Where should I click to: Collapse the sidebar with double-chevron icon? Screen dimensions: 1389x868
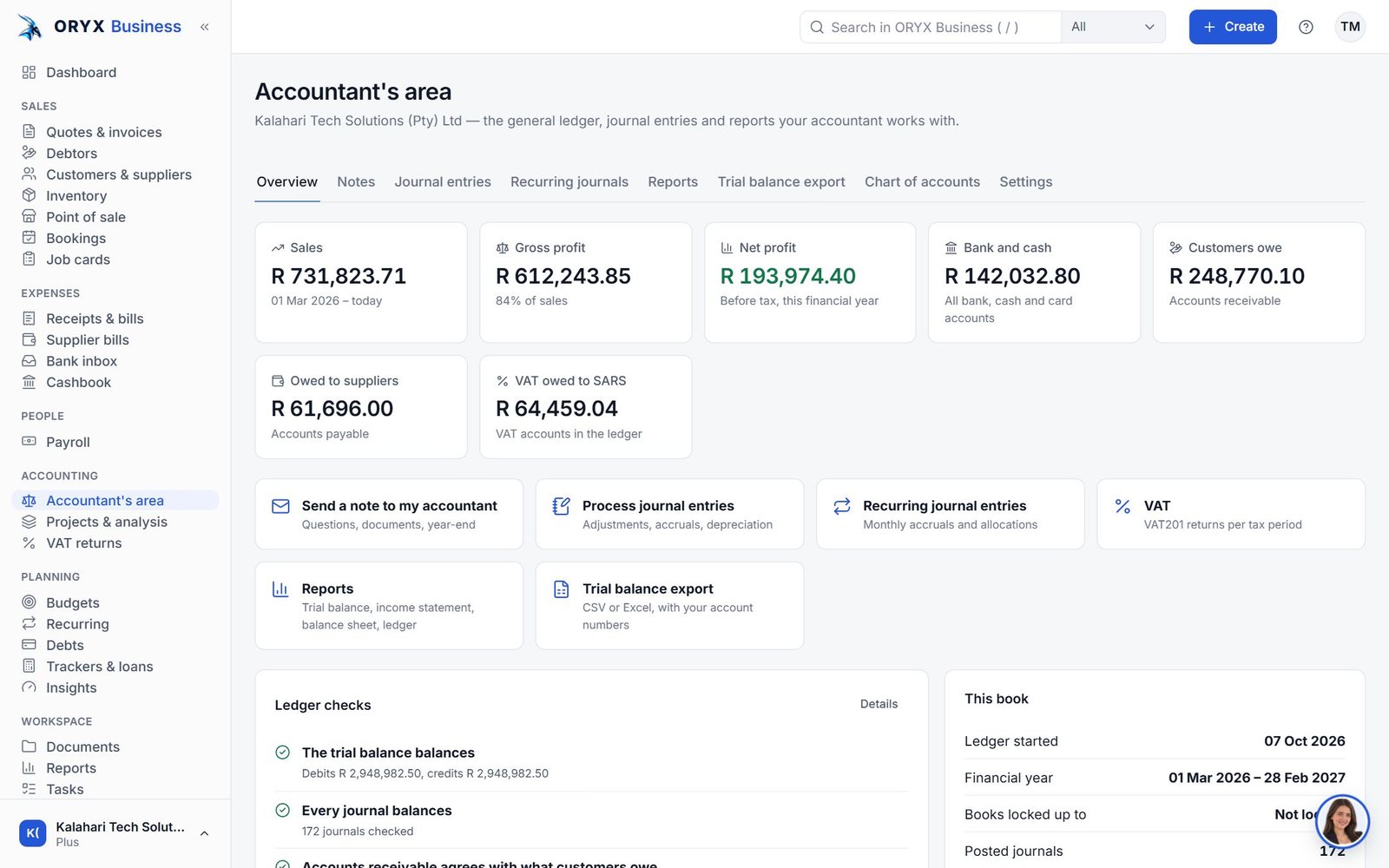point(205,27)
